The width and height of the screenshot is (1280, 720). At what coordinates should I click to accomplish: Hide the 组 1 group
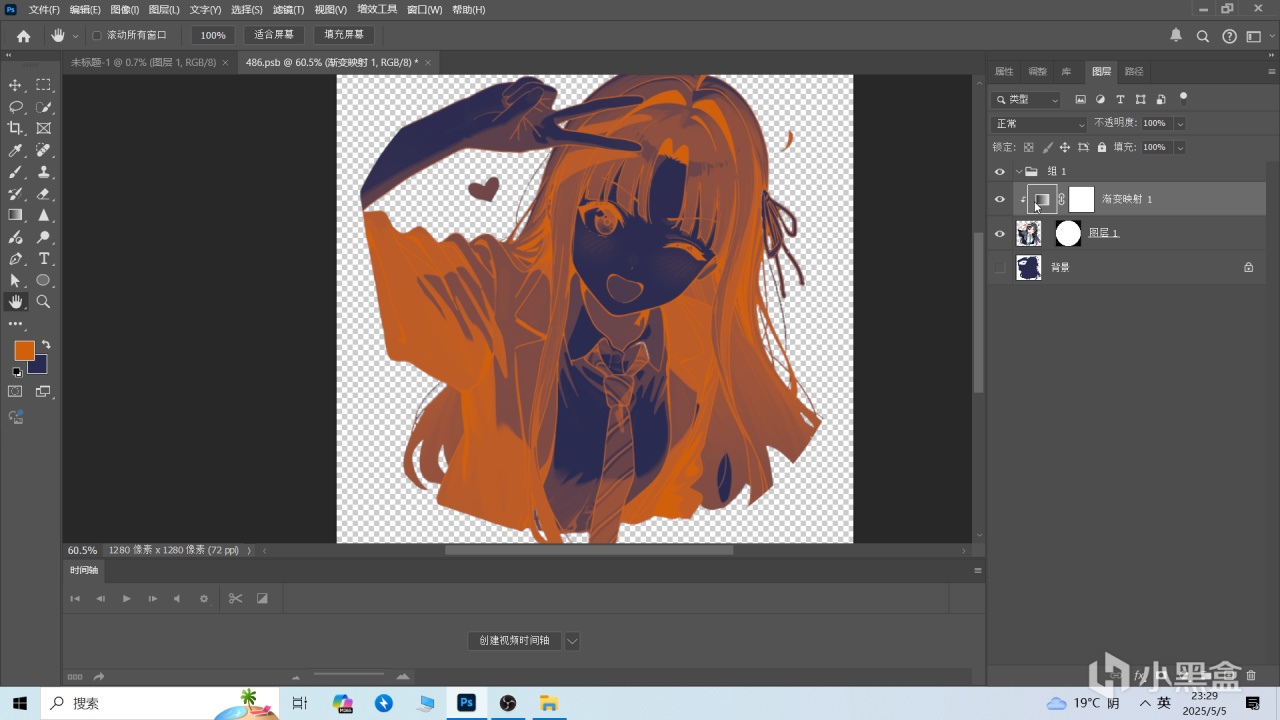(999, 172)
